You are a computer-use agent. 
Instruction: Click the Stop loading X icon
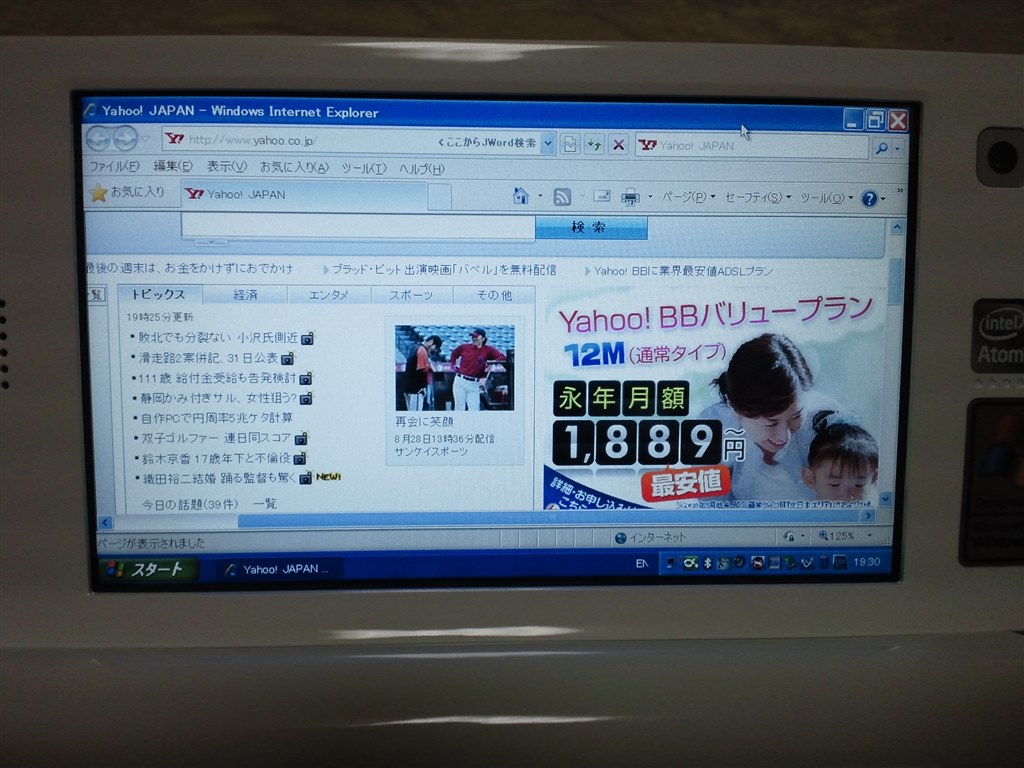(618, 144)
